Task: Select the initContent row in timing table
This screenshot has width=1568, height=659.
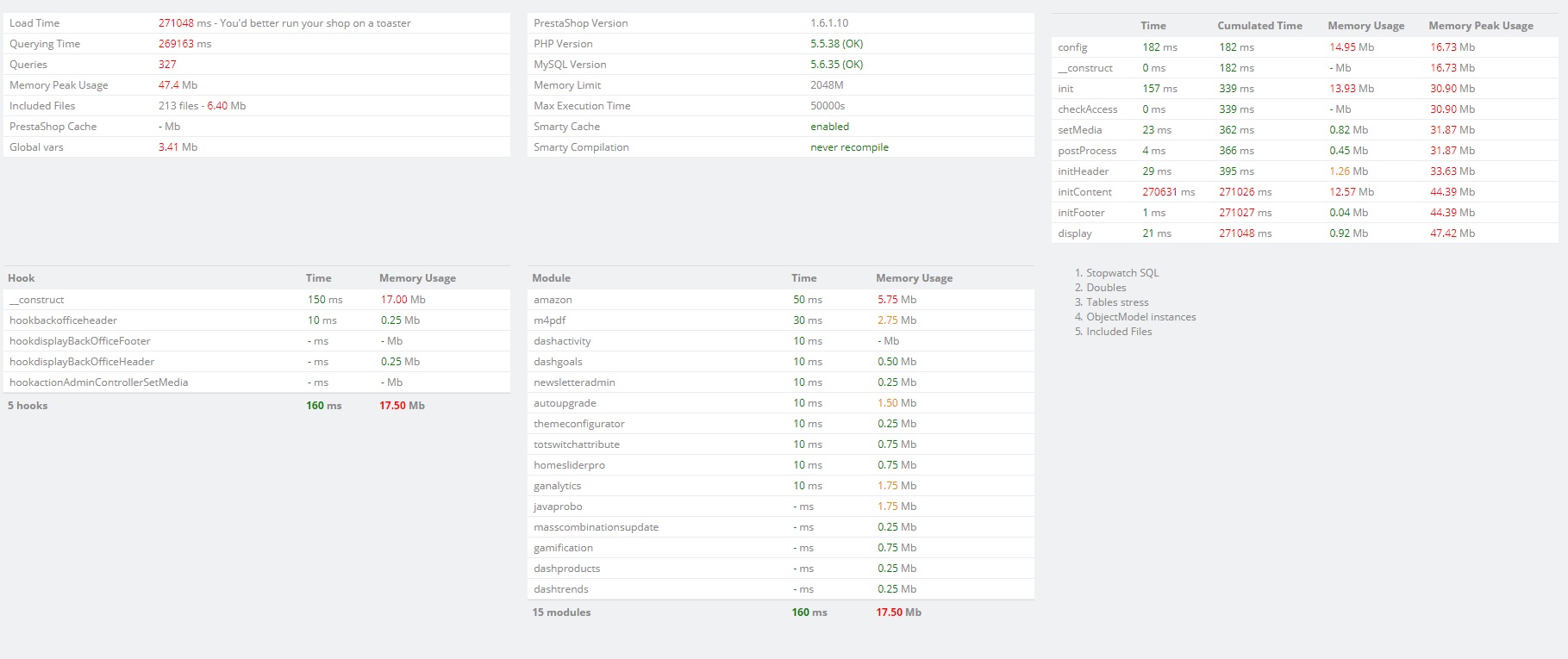Action: (x=1305, y=192)
